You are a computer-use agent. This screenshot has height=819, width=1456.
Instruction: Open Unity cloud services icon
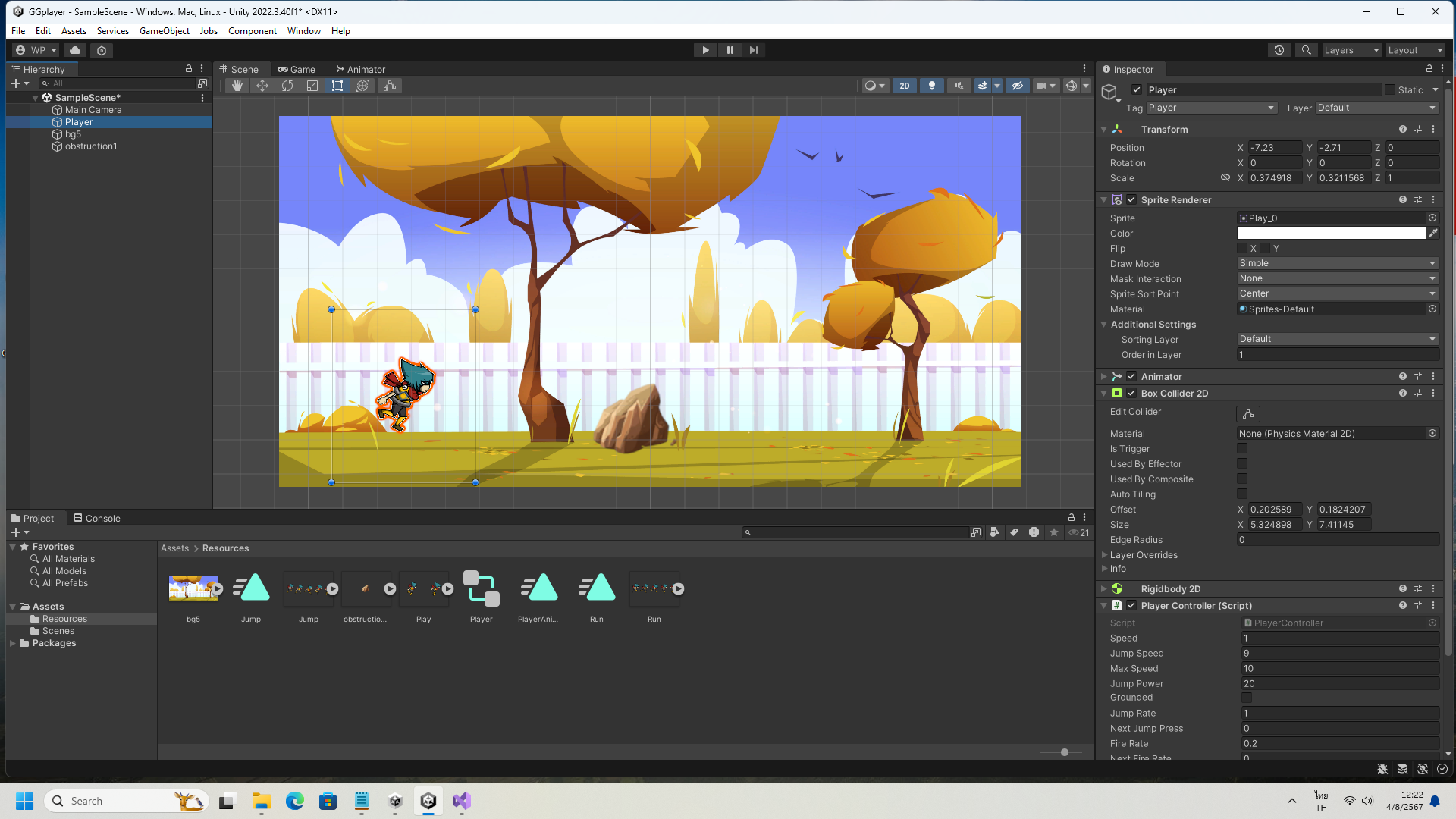pos(75,50)
